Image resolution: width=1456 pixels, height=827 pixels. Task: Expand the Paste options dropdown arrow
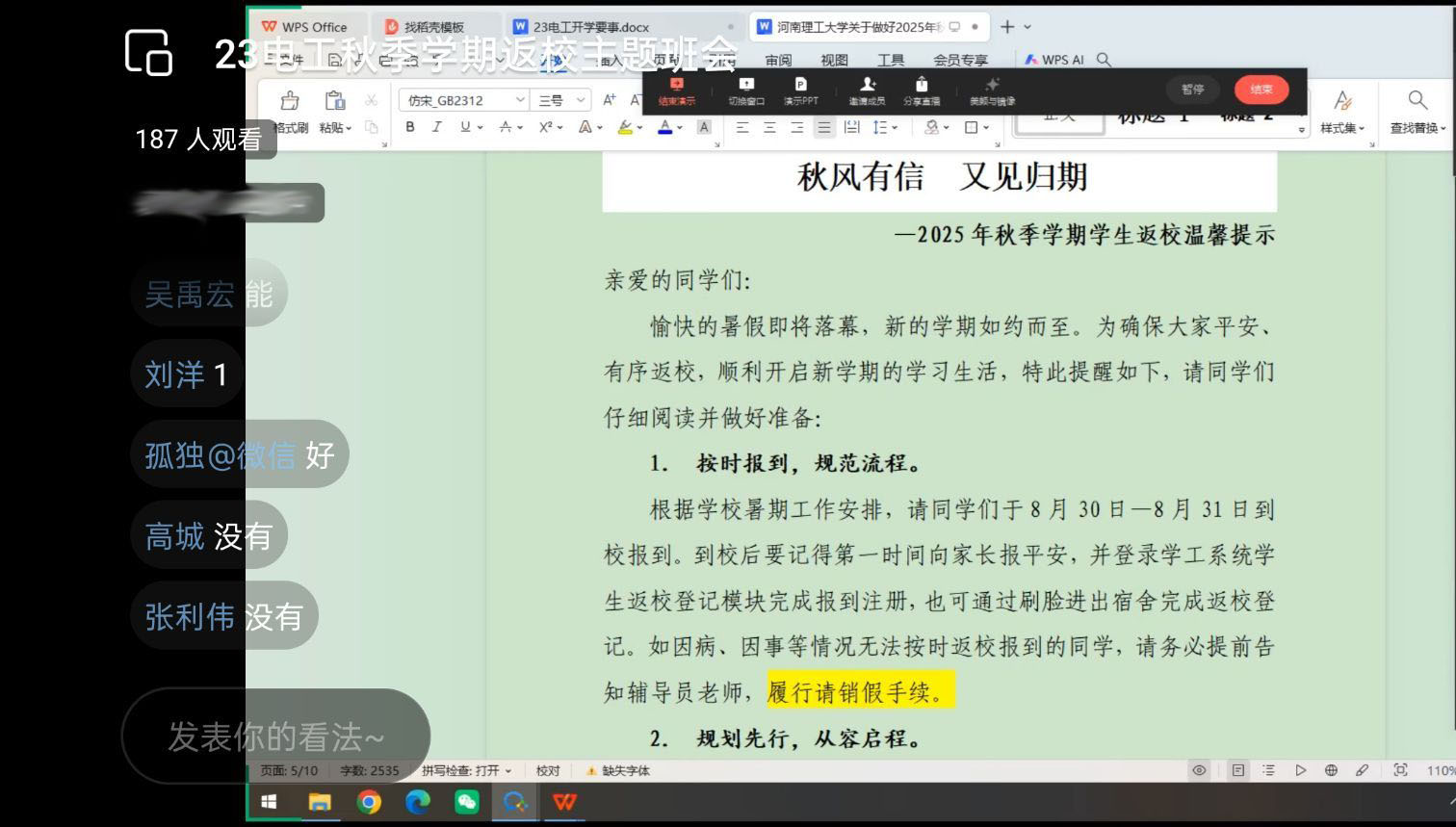click(349, 128)
